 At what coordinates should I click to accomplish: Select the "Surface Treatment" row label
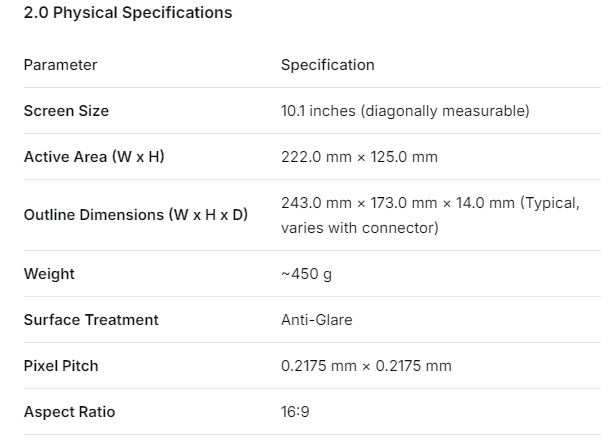click(x=91, y=320)
